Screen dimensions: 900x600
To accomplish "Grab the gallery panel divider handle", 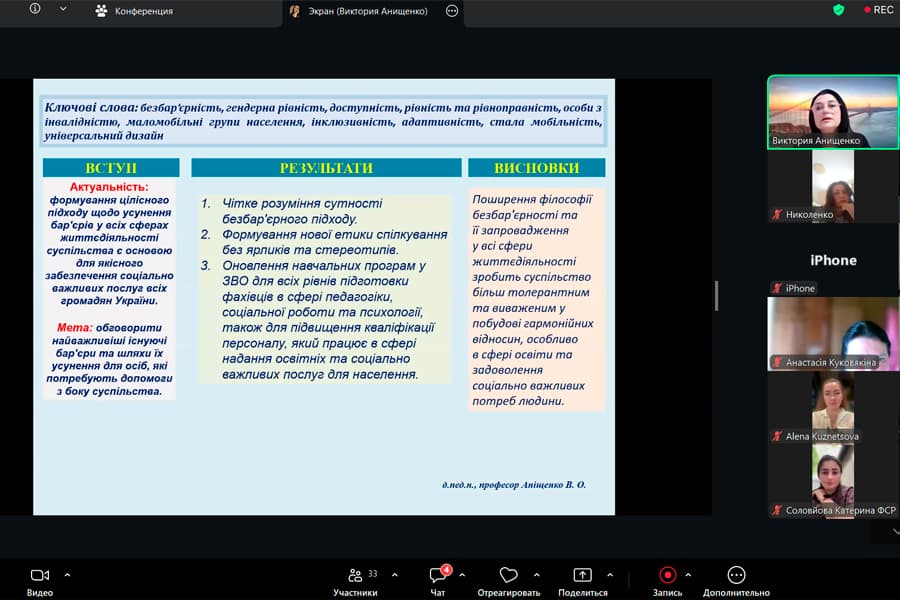I will click(x=716, y=296).
